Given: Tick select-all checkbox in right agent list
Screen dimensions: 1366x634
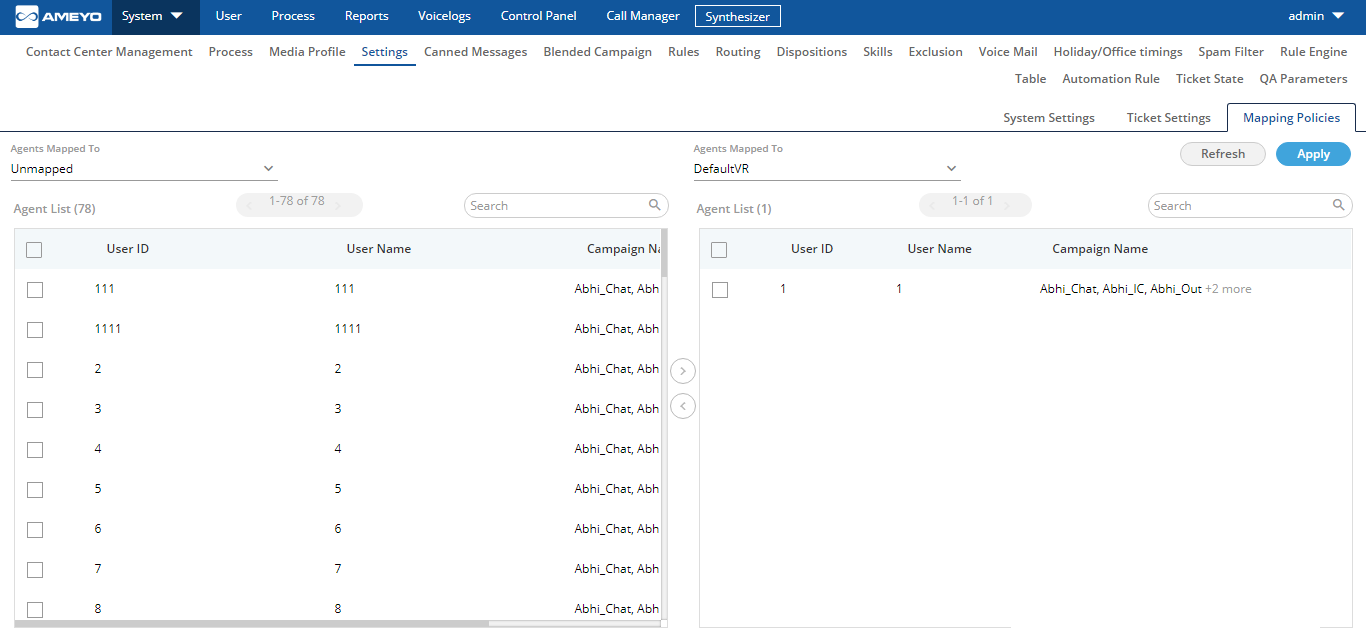Looking at the screenshot, I should coord(719,250).
